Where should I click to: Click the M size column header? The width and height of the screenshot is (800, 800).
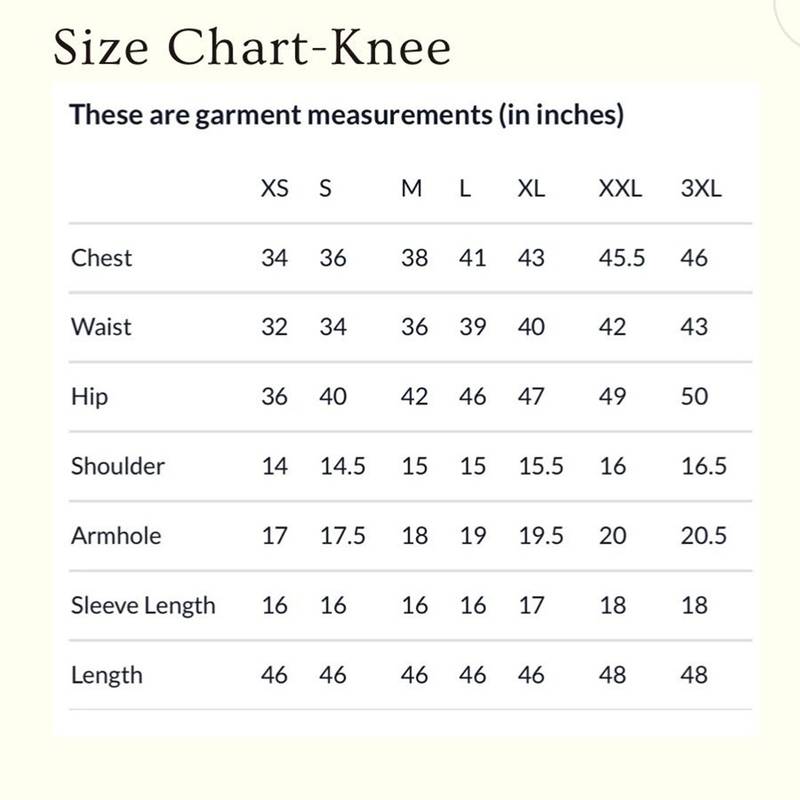pos(411,189)
